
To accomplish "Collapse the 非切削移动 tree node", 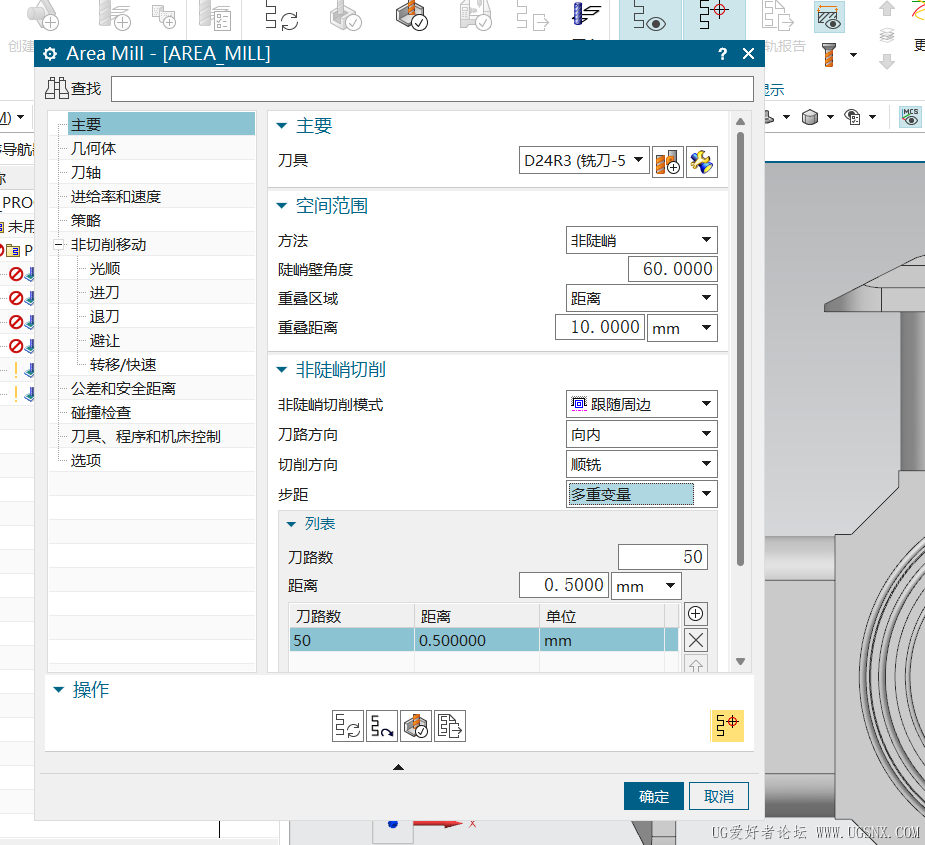I will [60, 245].
